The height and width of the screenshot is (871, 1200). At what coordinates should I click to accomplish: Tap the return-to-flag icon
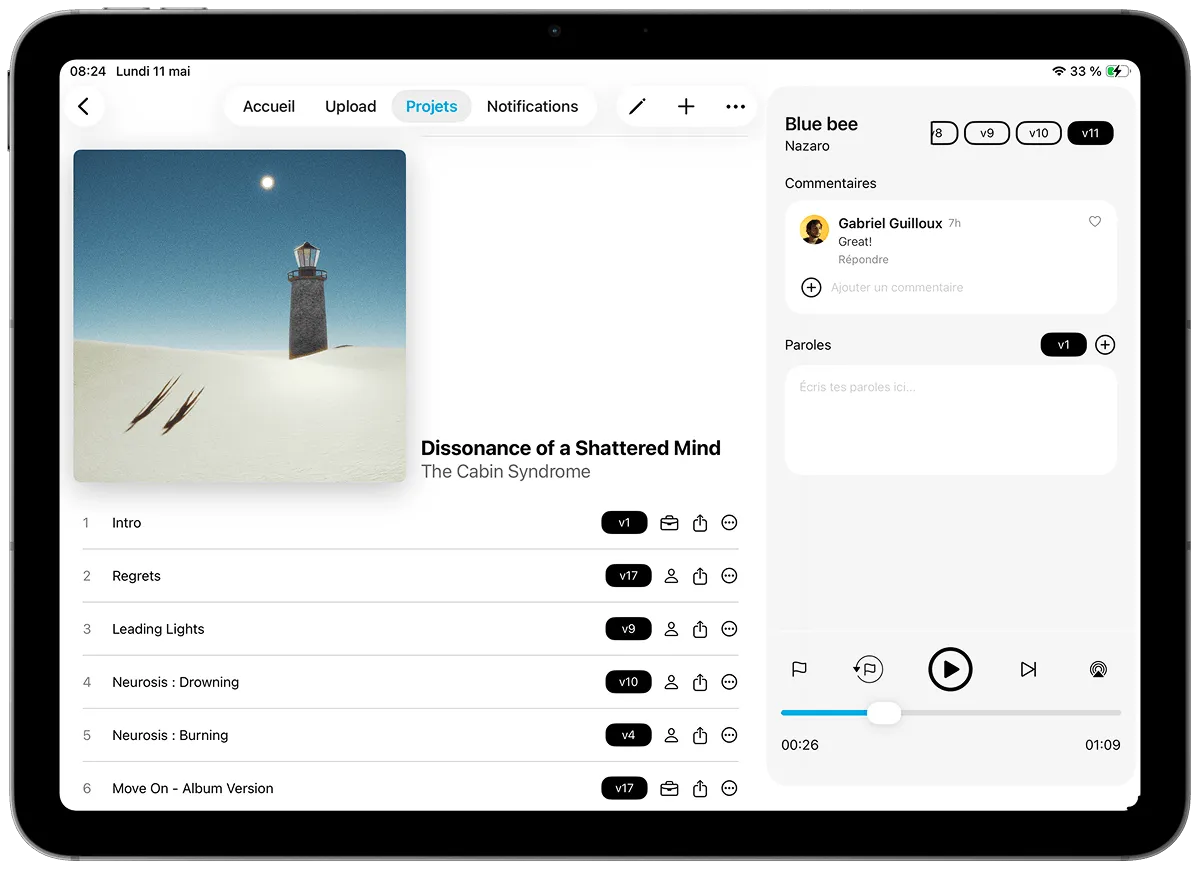pos(868,669)
